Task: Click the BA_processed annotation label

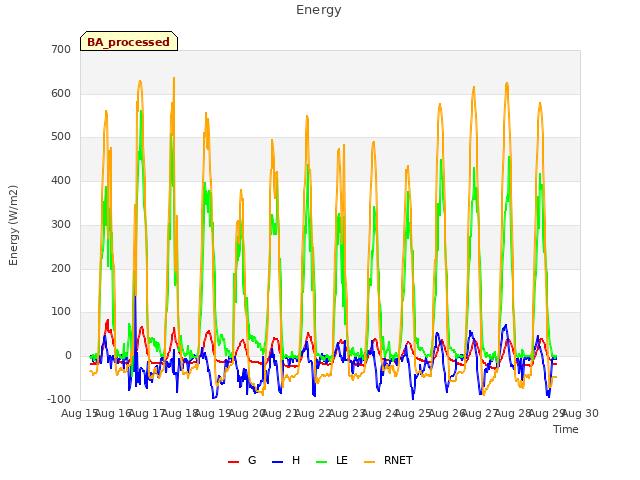Action: point(129,42)
